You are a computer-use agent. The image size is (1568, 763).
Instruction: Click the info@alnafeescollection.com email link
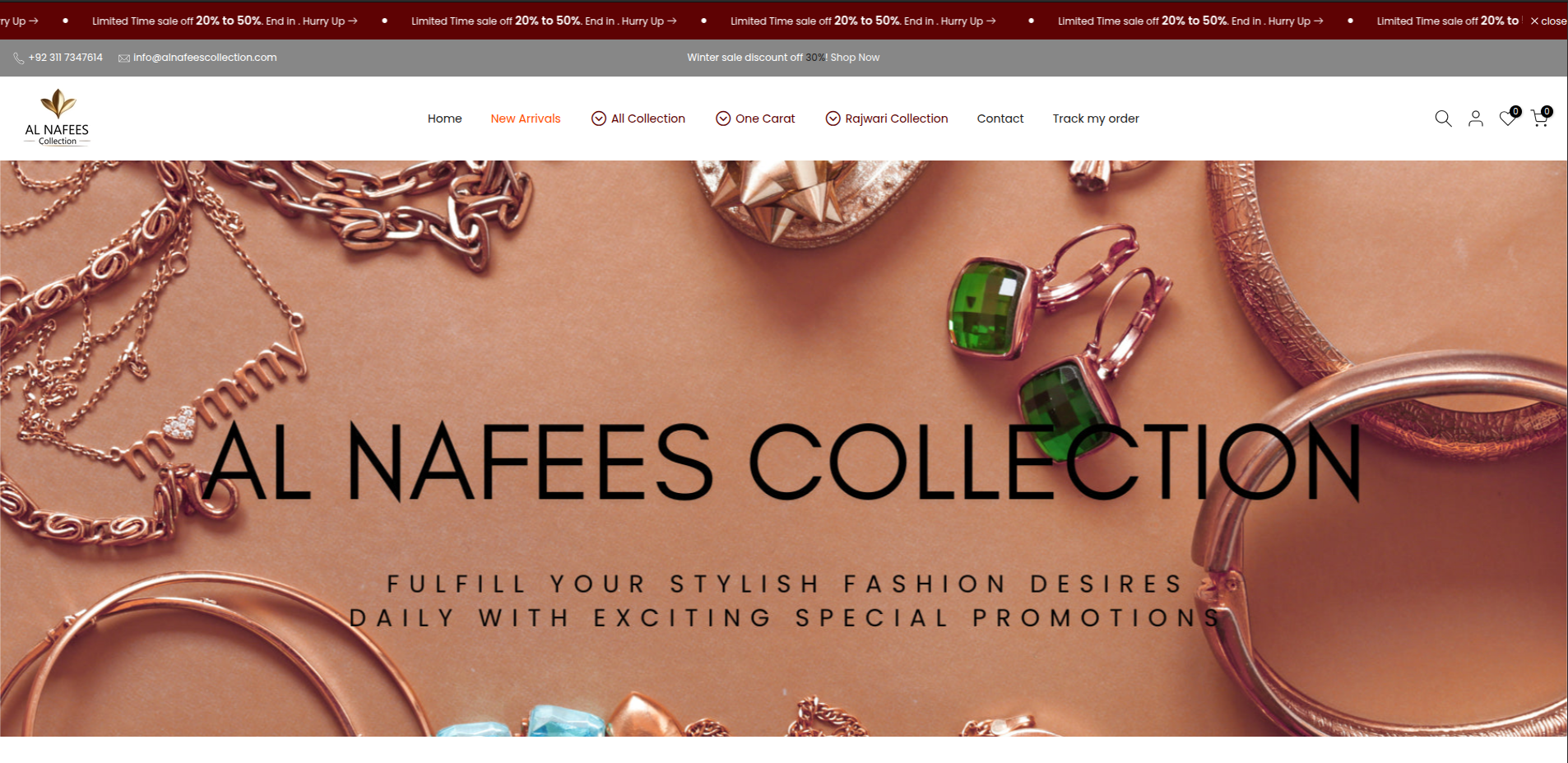pyautogui.click(x=205, y=58)
